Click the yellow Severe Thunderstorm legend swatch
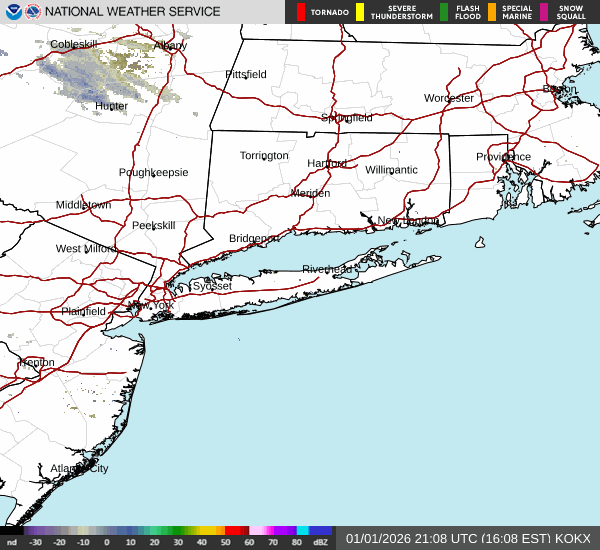 coord(359,12)
